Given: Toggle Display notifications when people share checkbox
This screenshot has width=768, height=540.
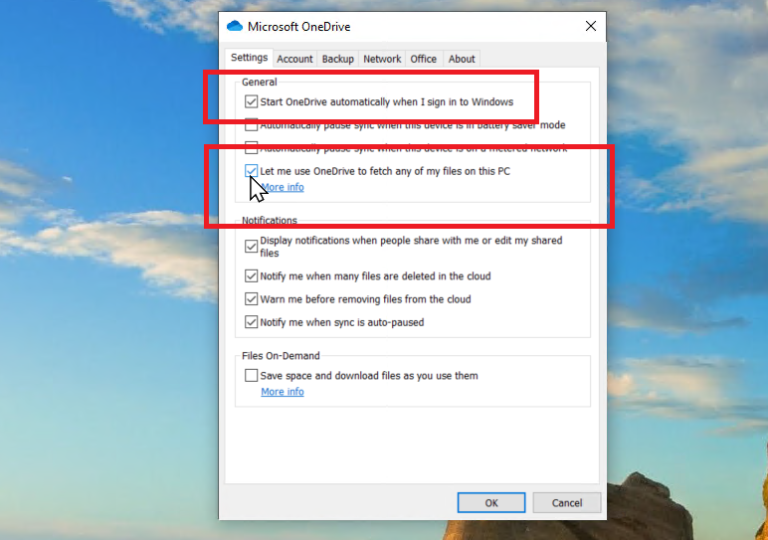Looking at the screenshot, I should [251, 246].
